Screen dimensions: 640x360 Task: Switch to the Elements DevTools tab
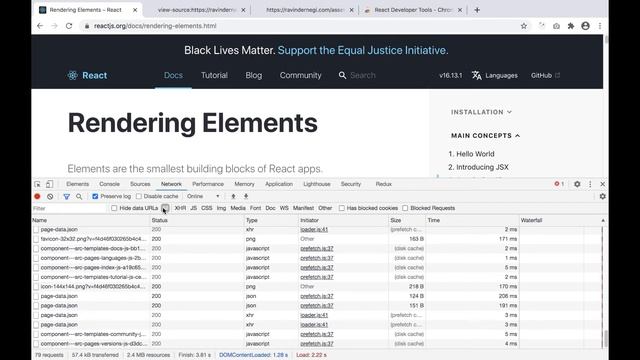[x=78, y=184]
